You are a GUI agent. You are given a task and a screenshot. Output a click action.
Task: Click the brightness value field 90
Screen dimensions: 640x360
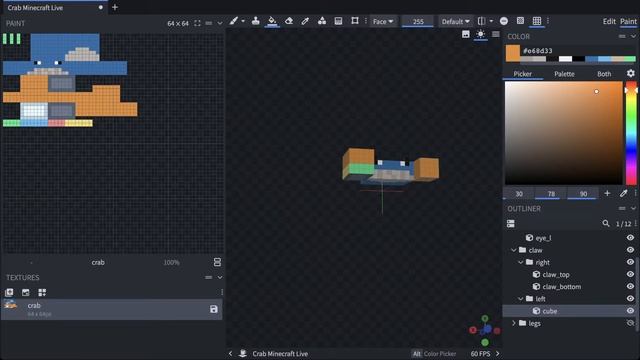583,193
